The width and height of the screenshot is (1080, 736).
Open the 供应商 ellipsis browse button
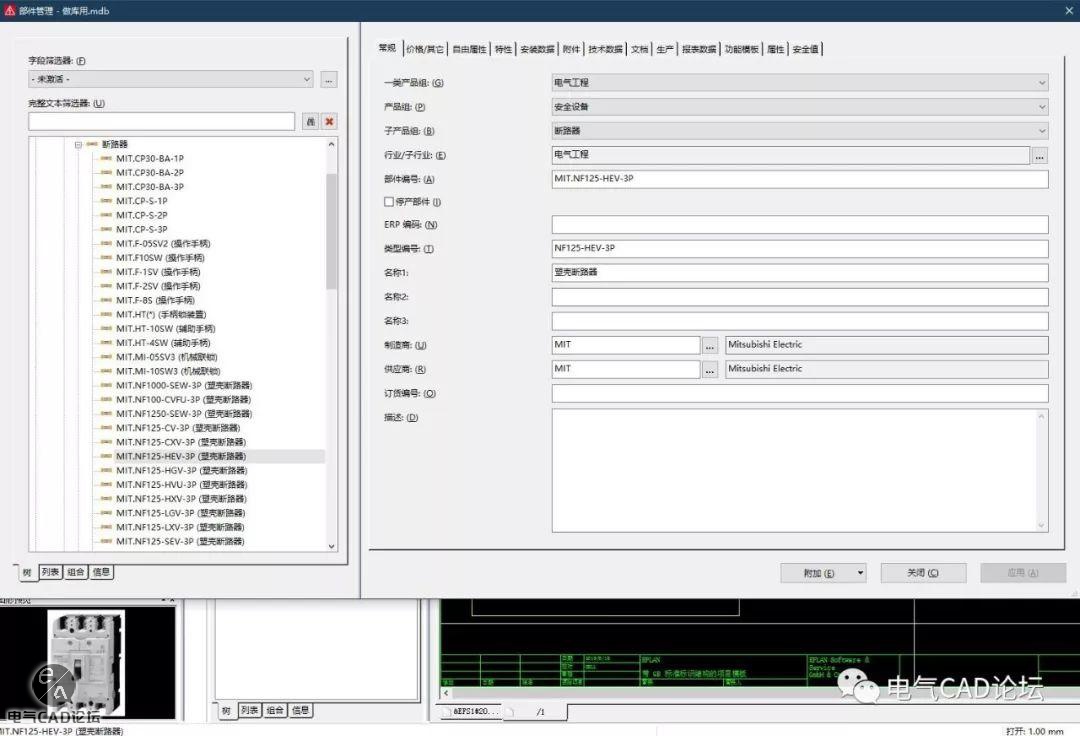pos(709,369)
